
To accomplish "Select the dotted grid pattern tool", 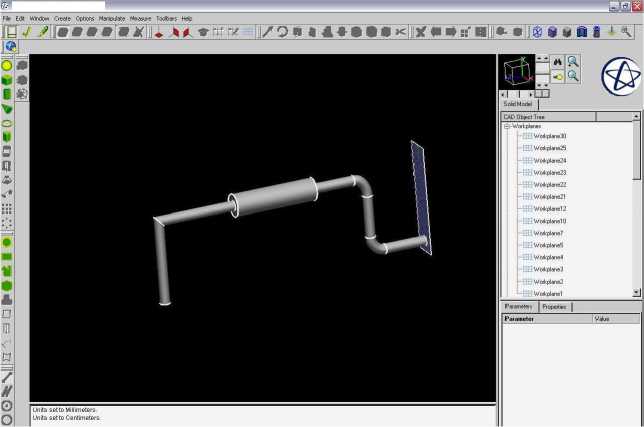I will click(x=7, y=209).
